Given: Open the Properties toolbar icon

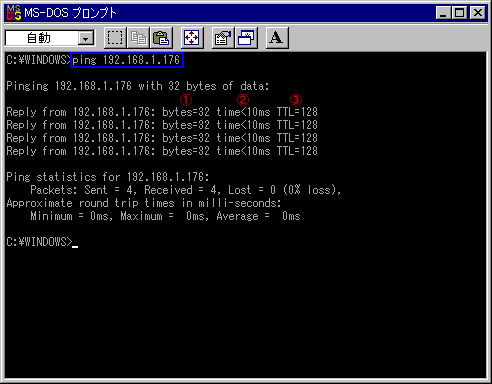Looking at the screenshot, I should (223, 38).
